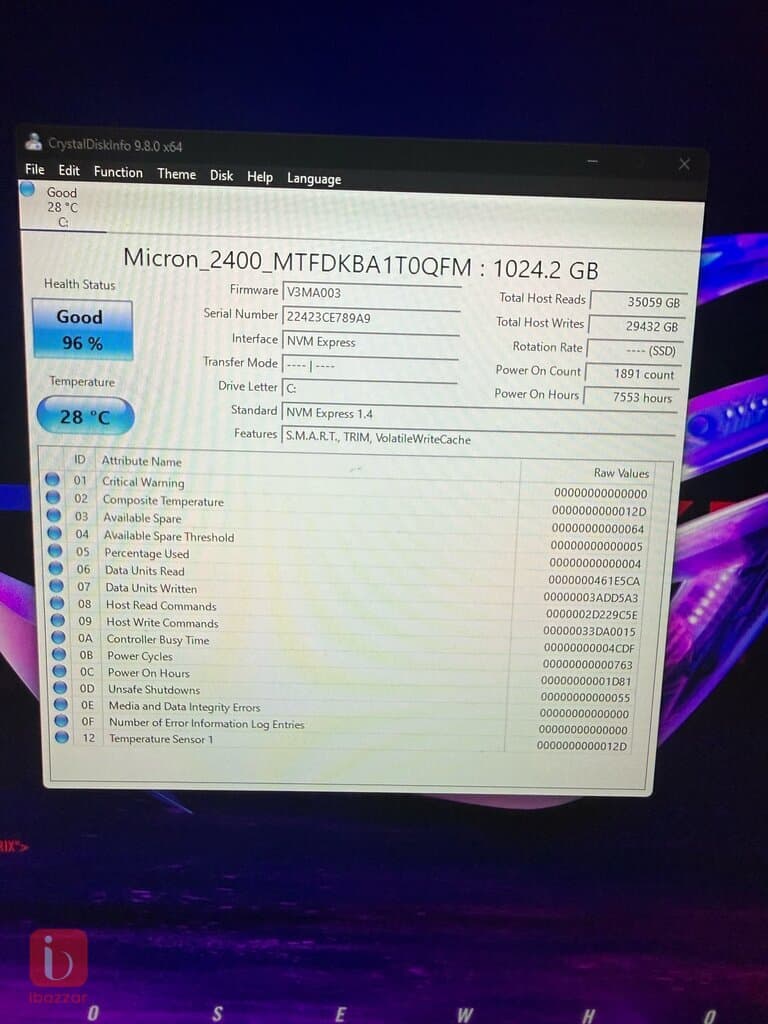Click the drive title Micron_2400_MTFDKBA1T0QFM
Image resolution: width=768 pixels, height=1024 pixels.
click(x=298, y=261)
